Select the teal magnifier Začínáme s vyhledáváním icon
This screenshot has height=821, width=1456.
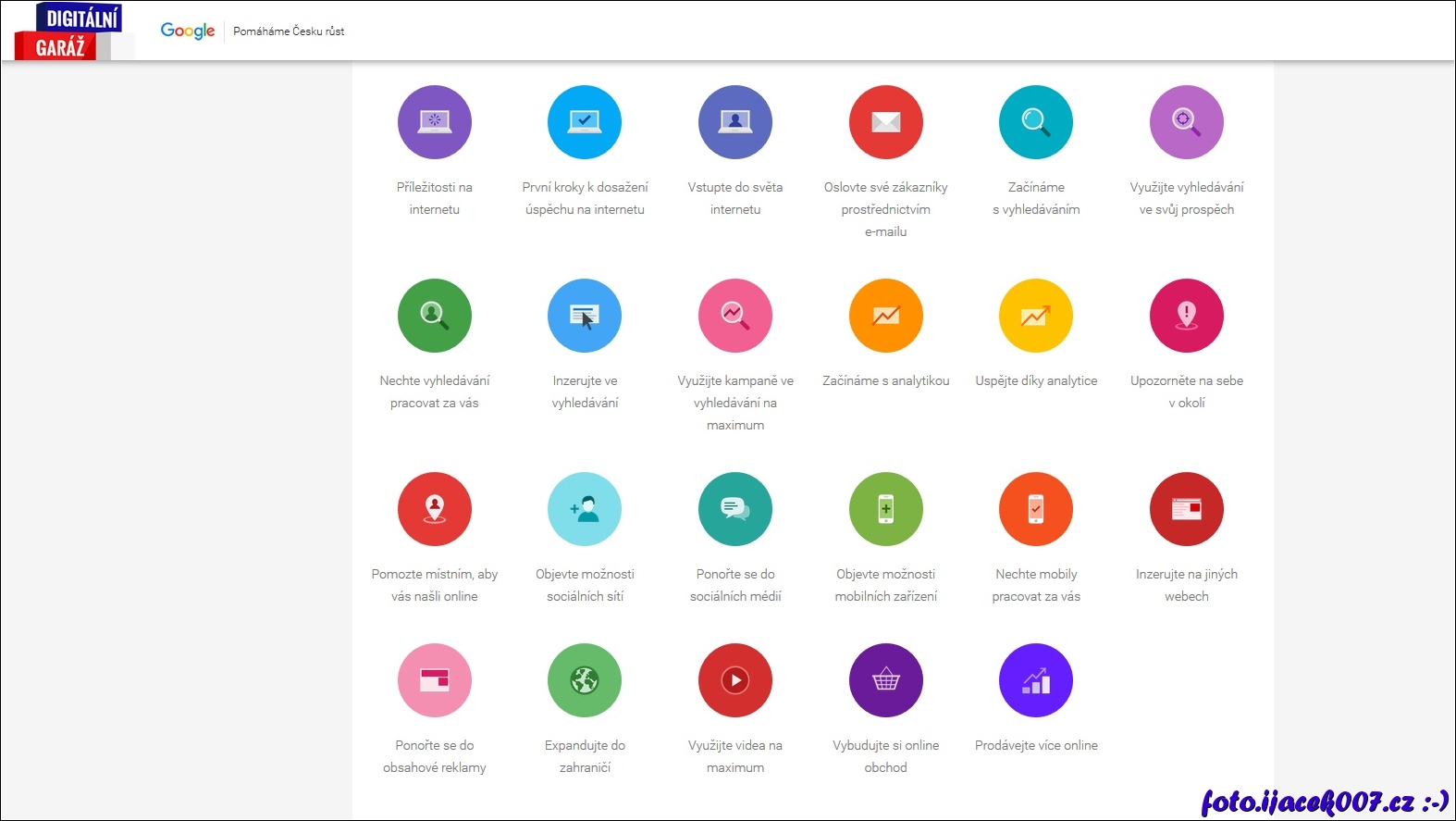pos(1035,122)
